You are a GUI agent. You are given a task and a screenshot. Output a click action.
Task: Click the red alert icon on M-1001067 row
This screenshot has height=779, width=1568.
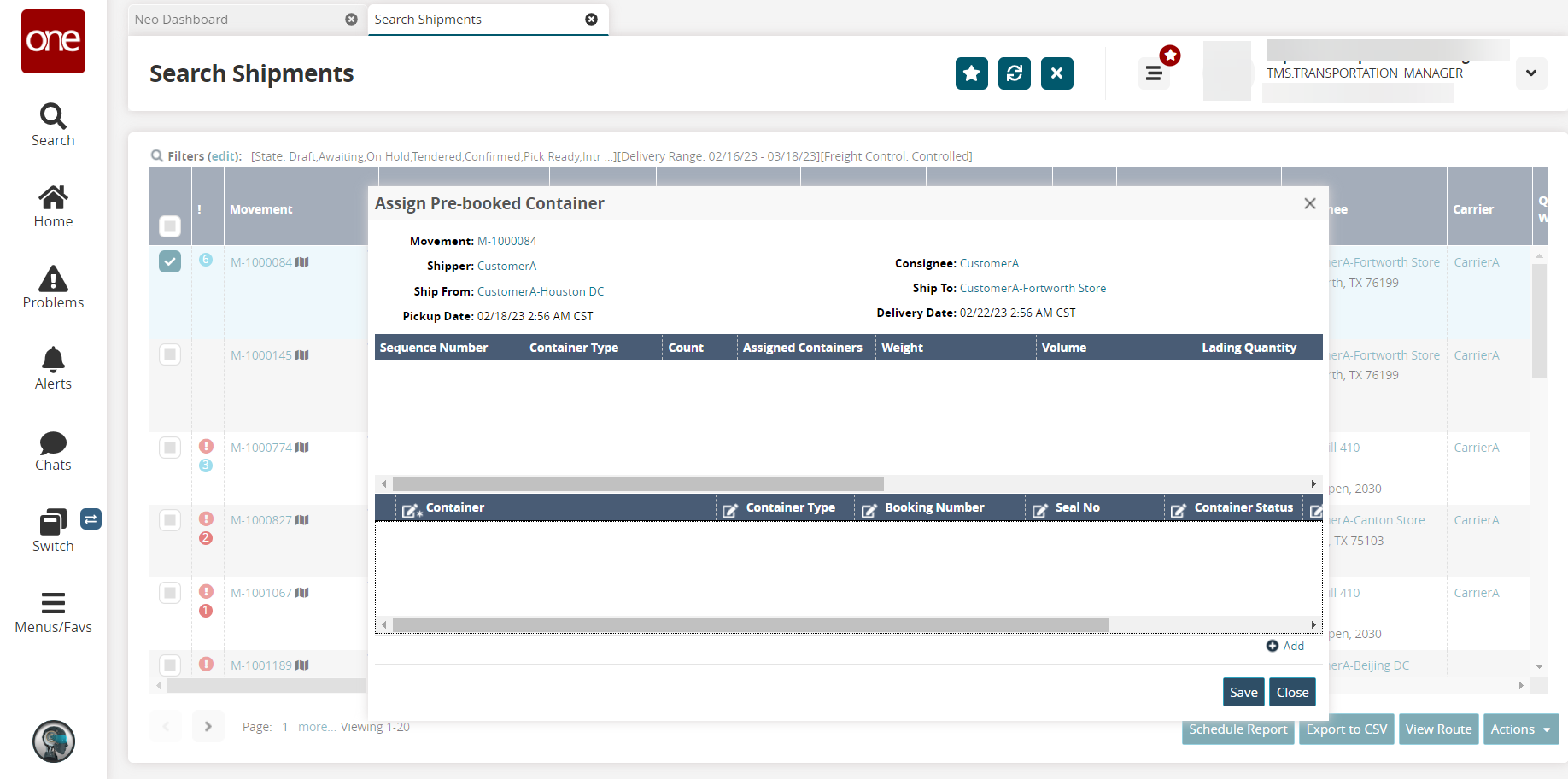pyautogui.click(x=206, y=591)
